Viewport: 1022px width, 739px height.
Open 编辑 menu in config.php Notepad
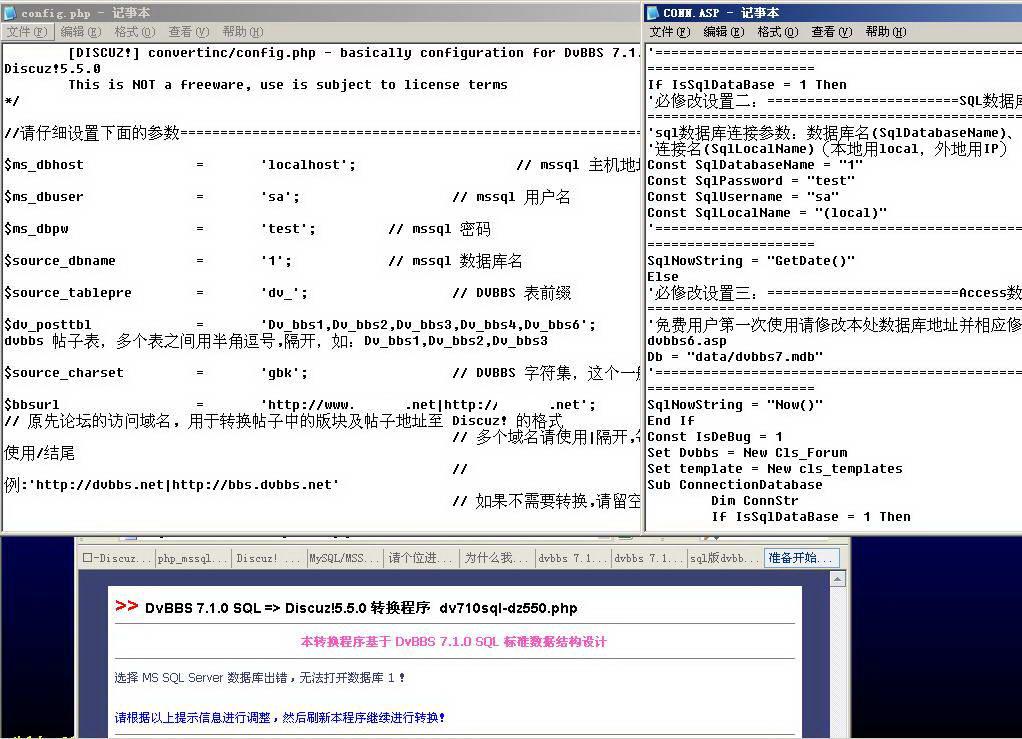tap(80, 32)
